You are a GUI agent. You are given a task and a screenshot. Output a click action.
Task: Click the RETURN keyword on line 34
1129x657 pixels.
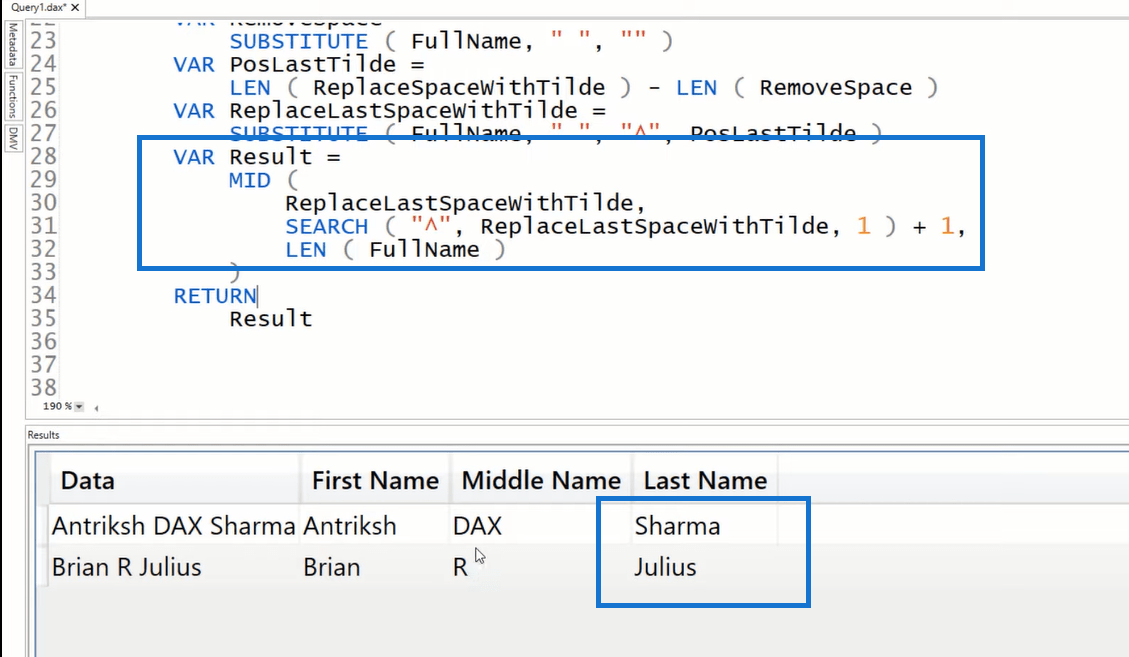click(215, 296)
